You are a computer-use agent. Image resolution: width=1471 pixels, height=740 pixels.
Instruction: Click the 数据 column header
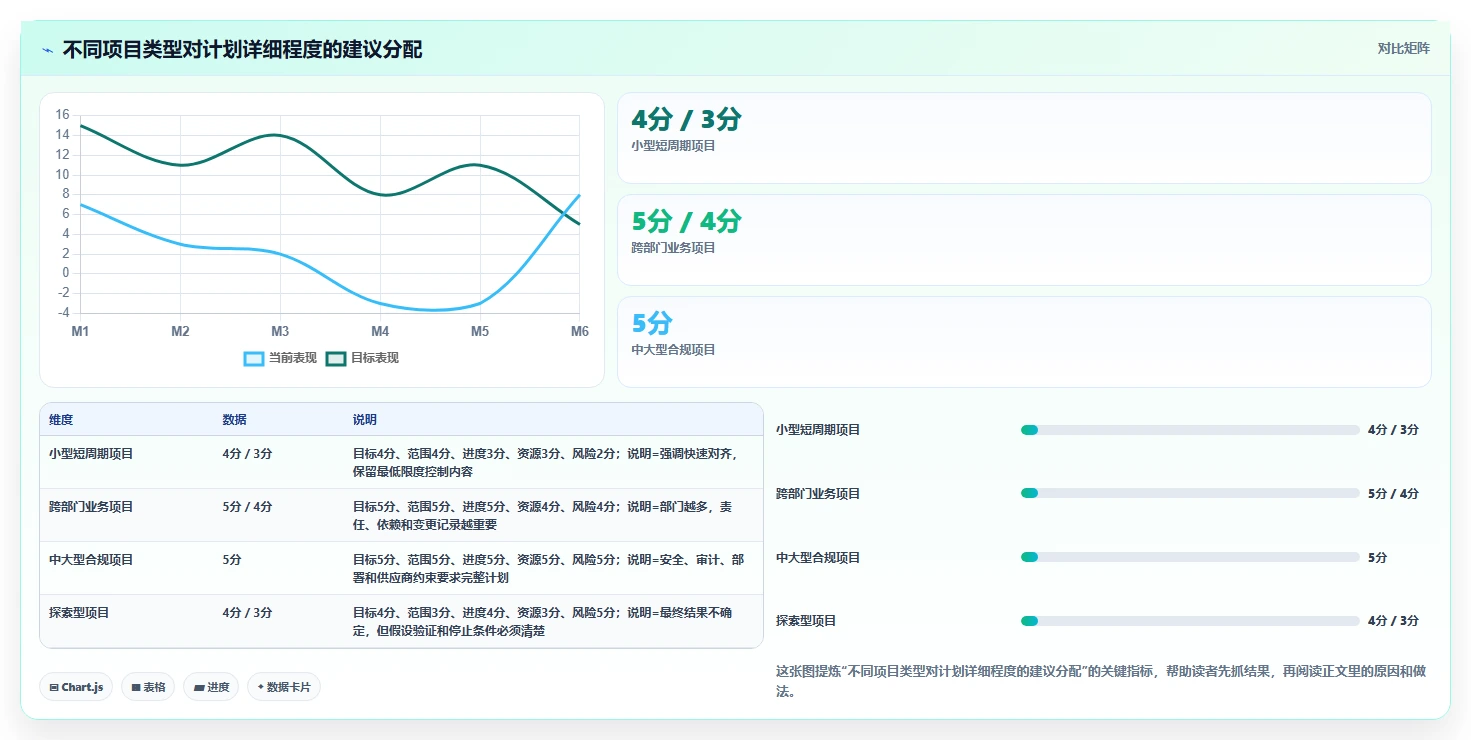pyautogui.click(x=234, y=420)
